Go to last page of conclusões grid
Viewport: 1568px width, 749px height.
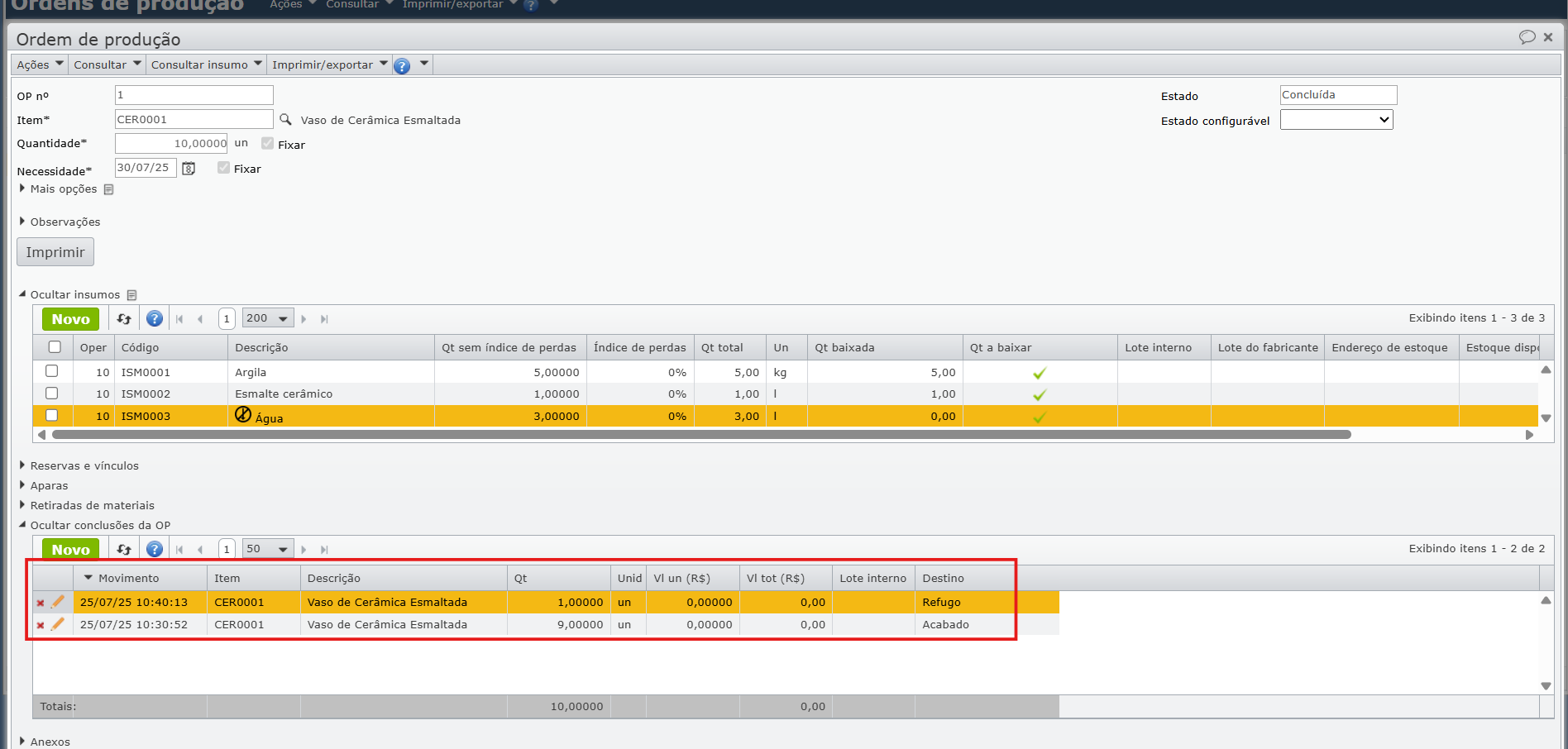click(x=324, y=550)
